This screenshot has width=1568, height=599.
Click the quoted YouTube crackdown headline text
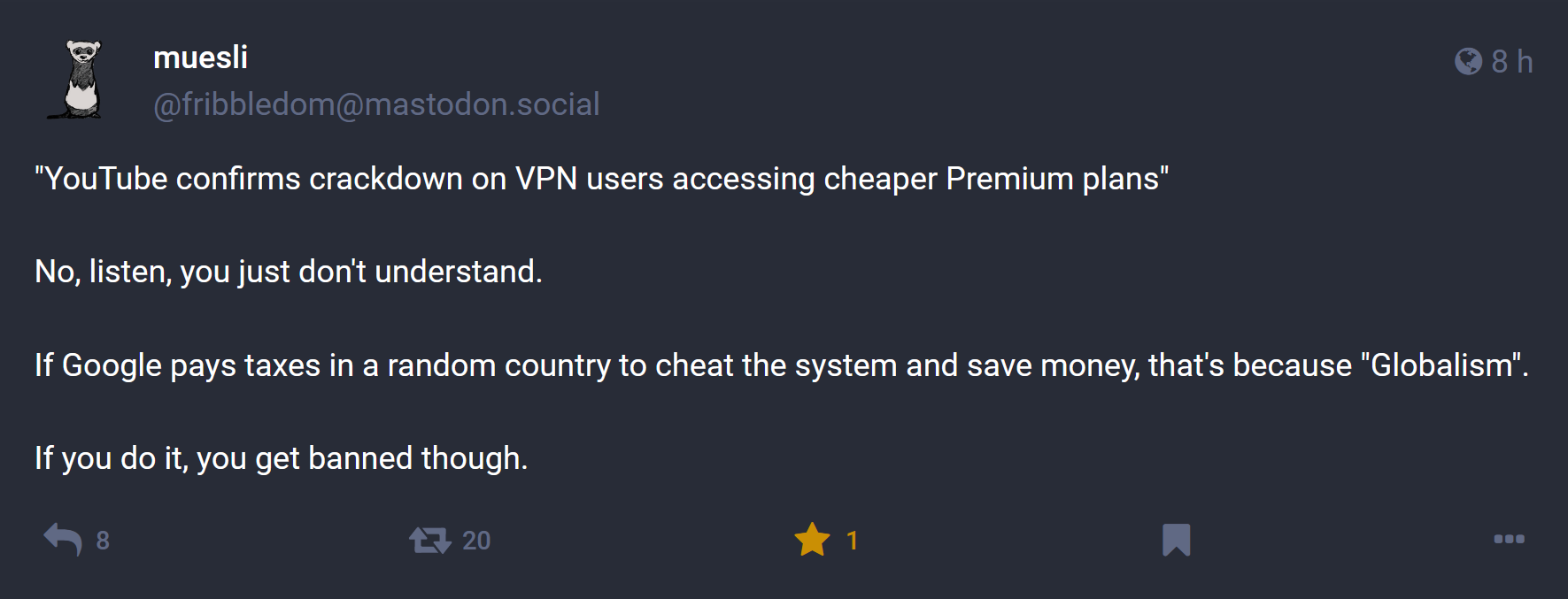(601, 179)
